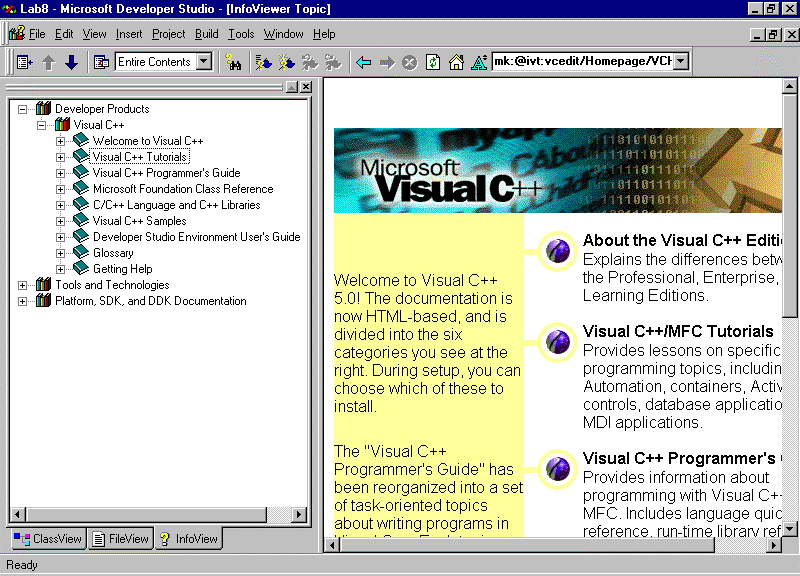Click the topic pane's horizontal scroll right arrow
The width and height of the screenshot is (800, 576).
774,545
